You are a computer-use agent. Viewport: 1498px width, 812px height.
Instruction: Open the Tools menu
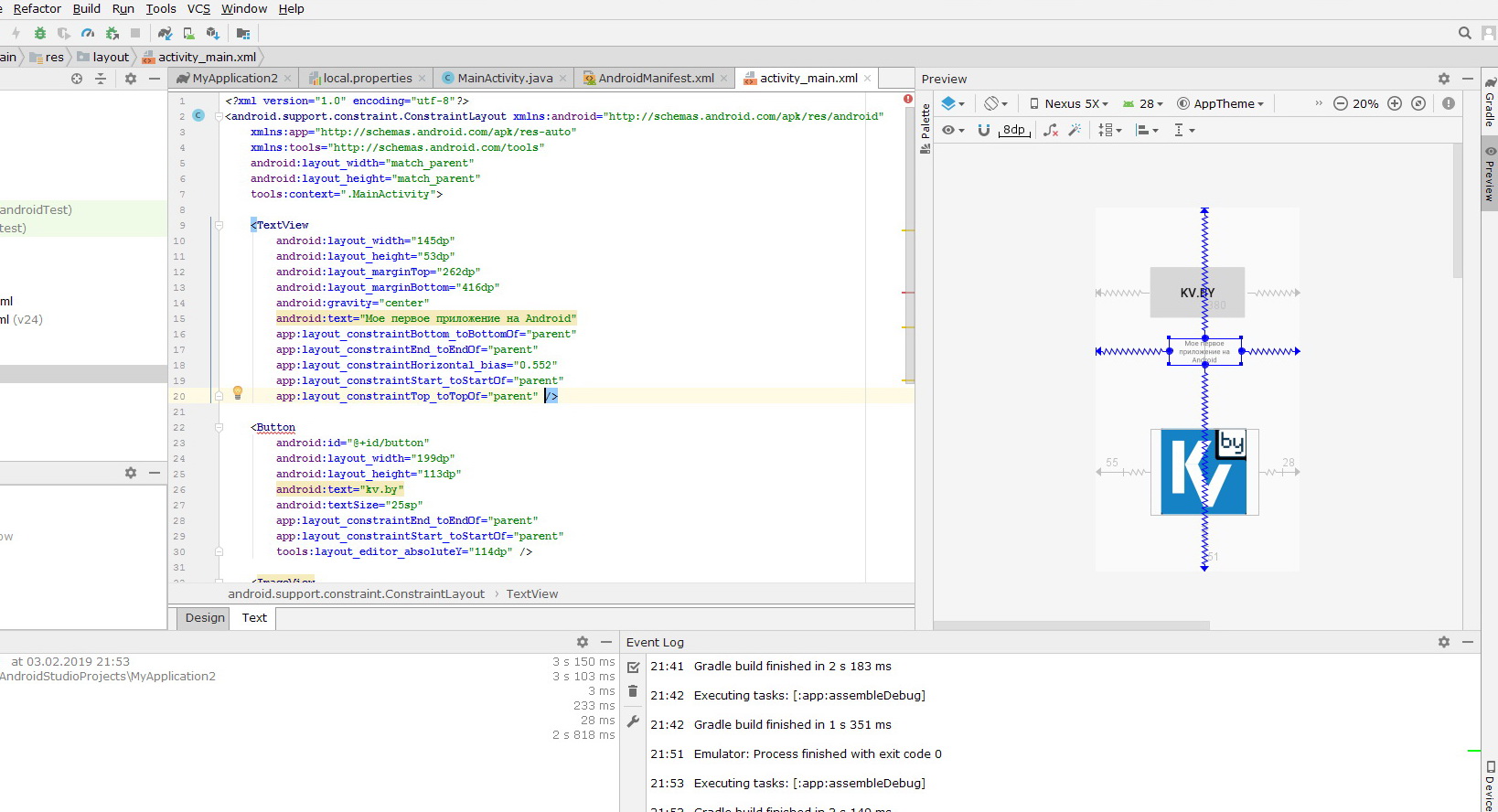pyautogui.click(x=161, y=8)
